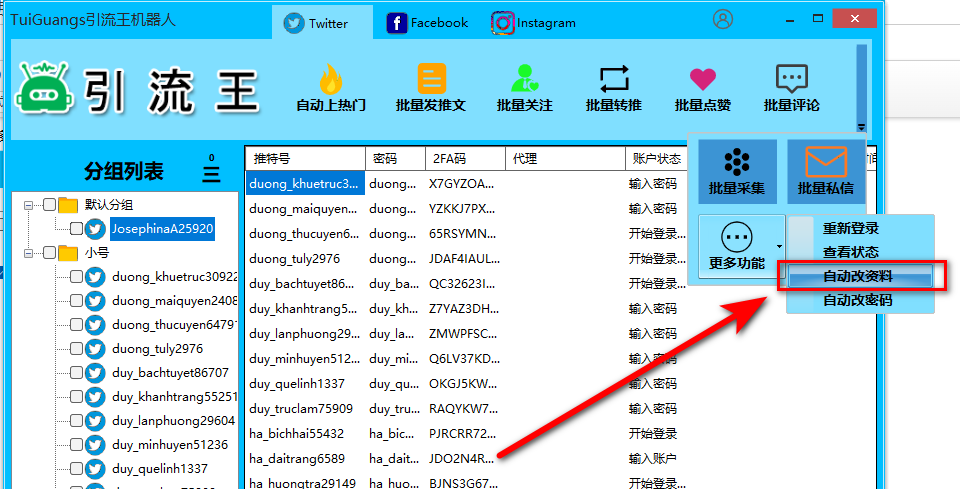Image resolution: width=960 pixels, height=489 pixels.
Task: Open 批量采集 batch collect tool
Action: click(x=737, y=168)
